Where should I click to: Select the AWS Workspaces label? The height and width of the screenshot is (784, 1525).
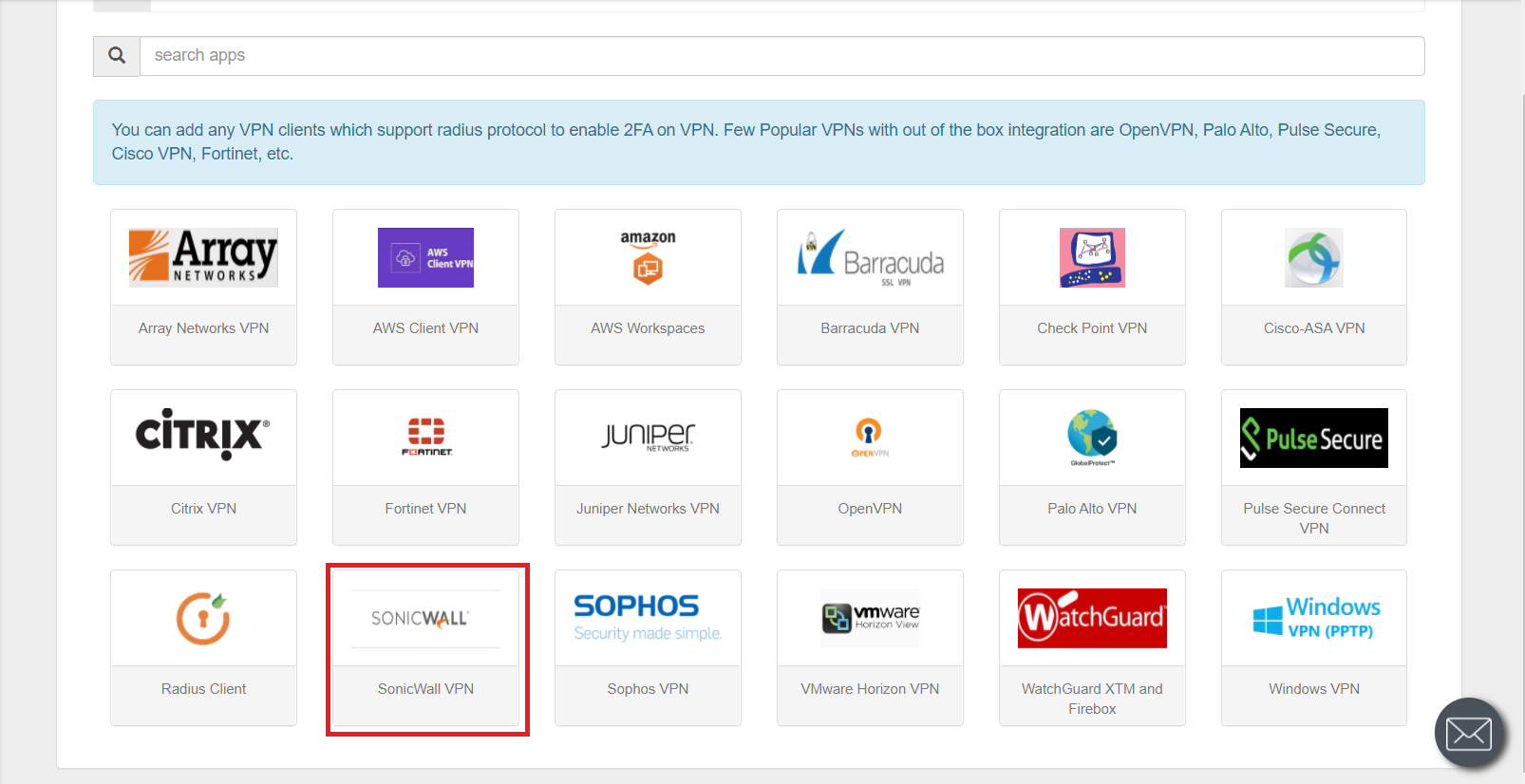(648, 328)
